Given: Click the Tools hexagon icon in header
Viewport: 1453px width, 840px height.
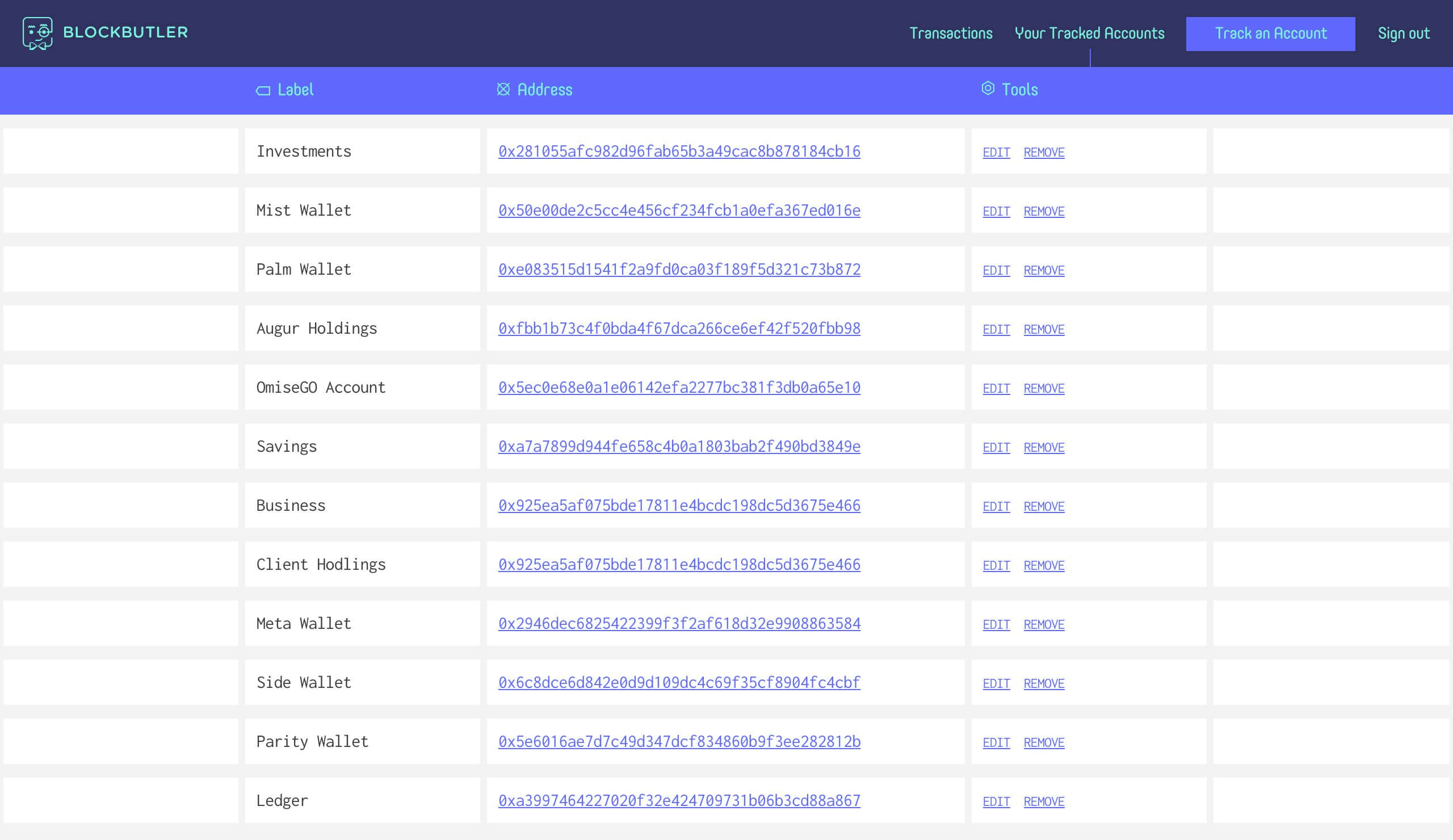Looking at the screenshot, I should (988, 88).
